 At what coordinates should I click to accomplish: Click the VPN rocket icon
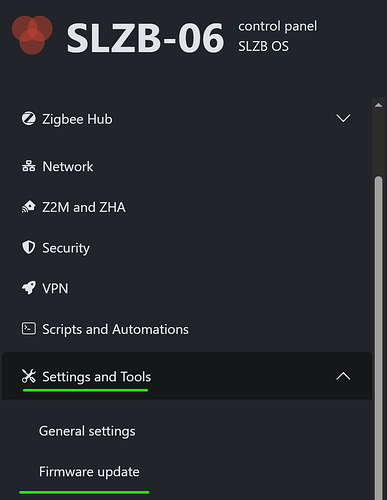tap(29, 288)
